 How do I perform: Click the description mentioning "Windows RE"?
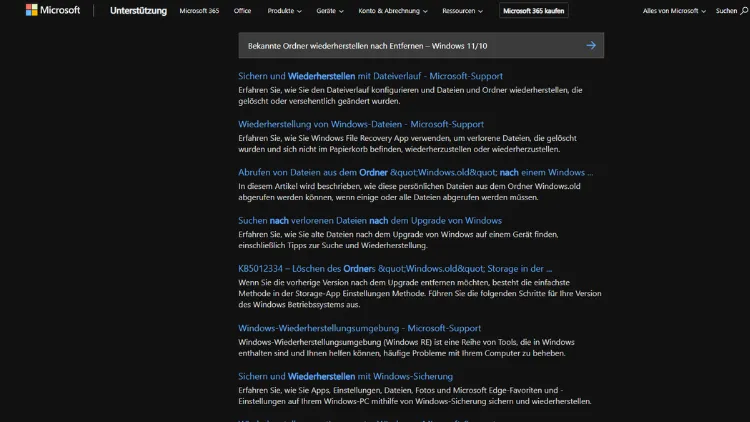point(406,347)
